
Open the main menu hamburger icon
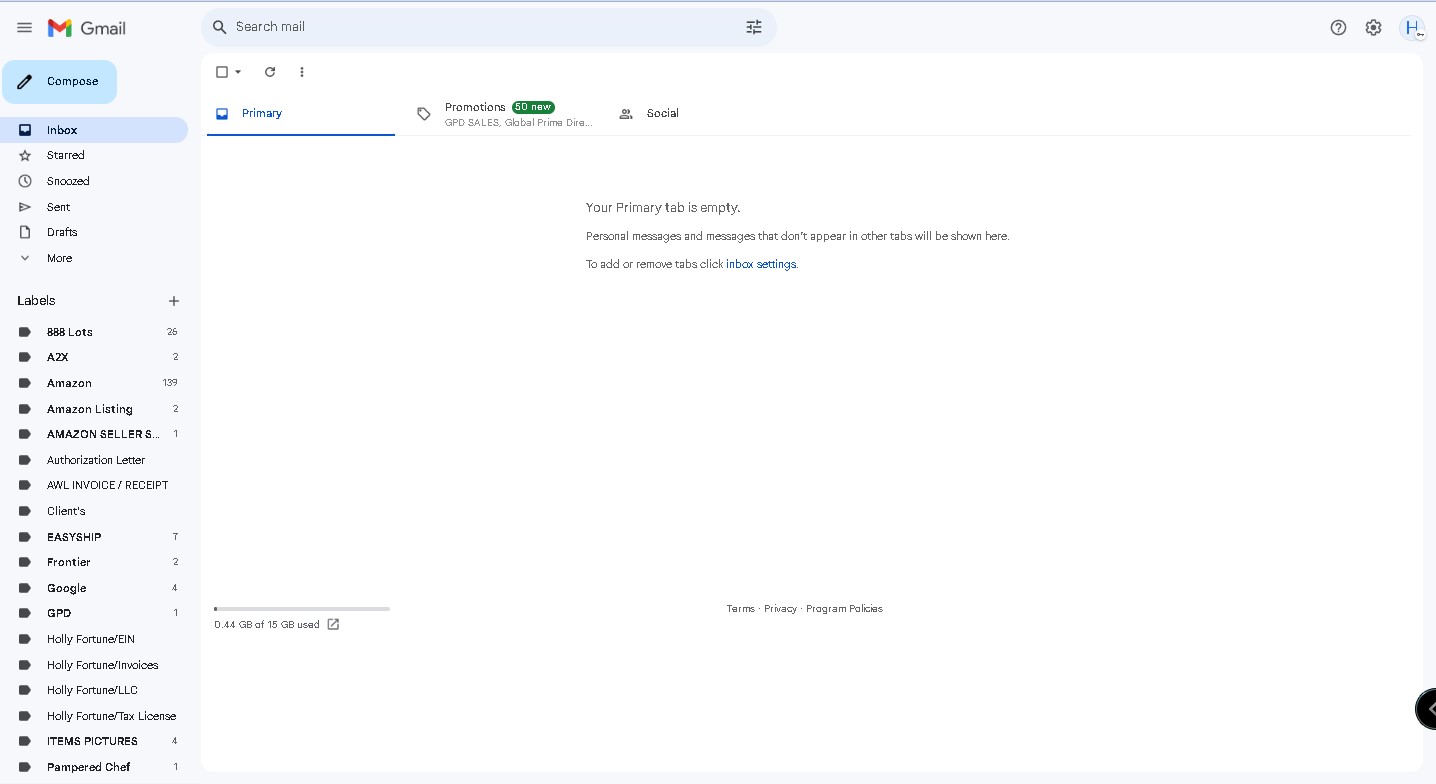[x=25, y=28]
